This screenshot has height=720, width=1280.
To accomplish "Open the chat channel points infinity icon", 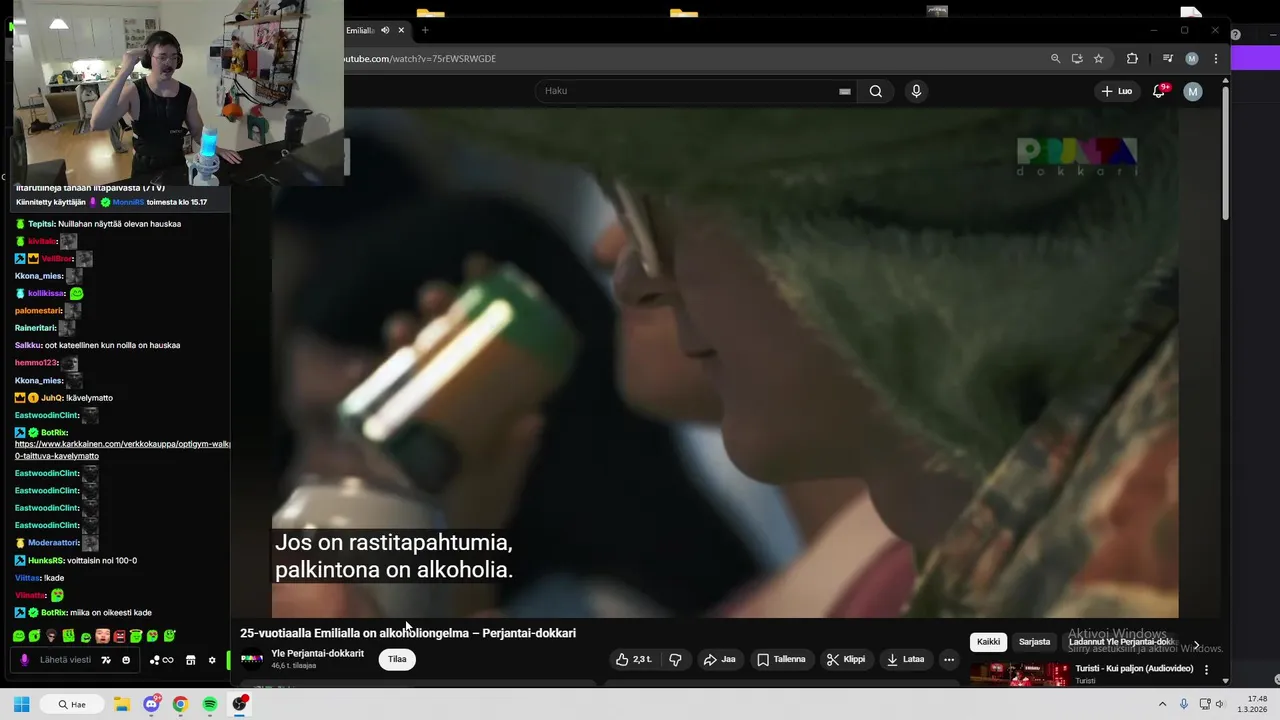I will point(161,660).
